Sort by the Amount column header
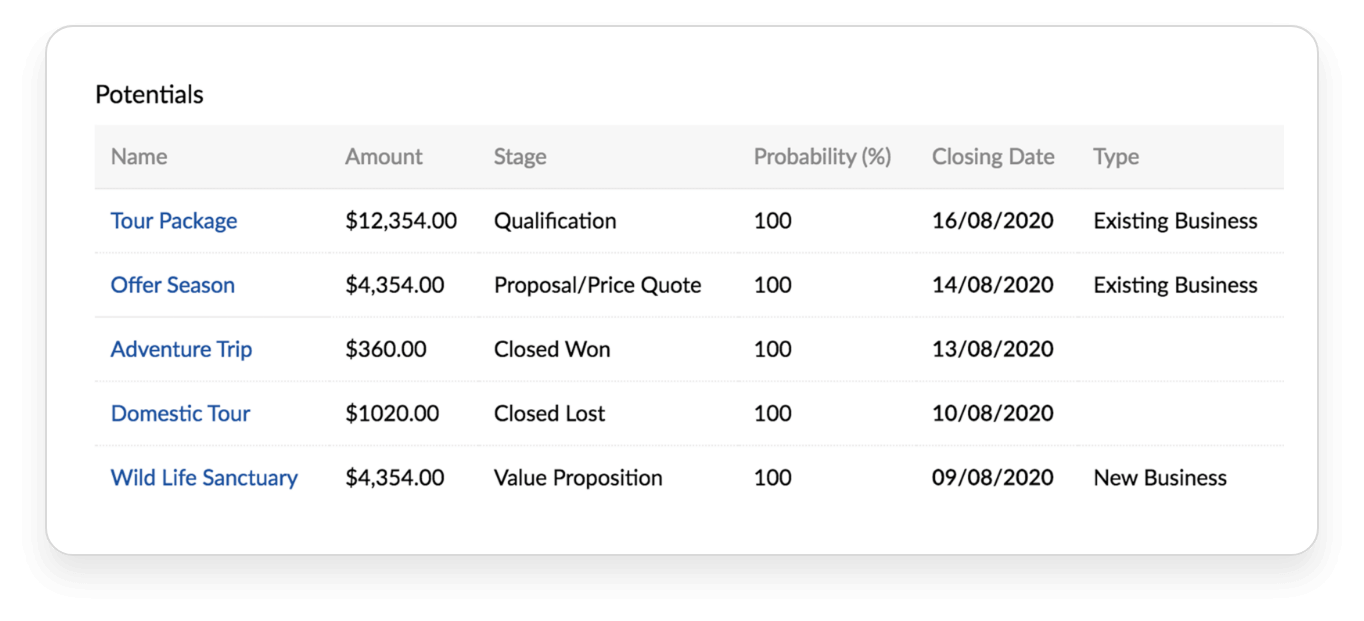1364x621 pixels. pyautogui.click(x=384, y=157)
